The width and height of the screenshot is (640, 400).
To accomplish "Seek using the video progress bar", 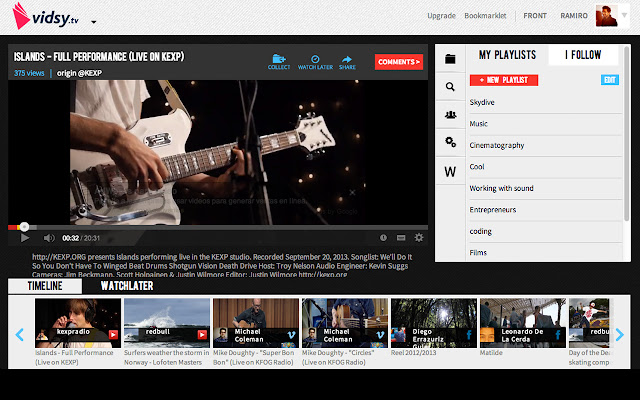I will click(x=218, y=227).
